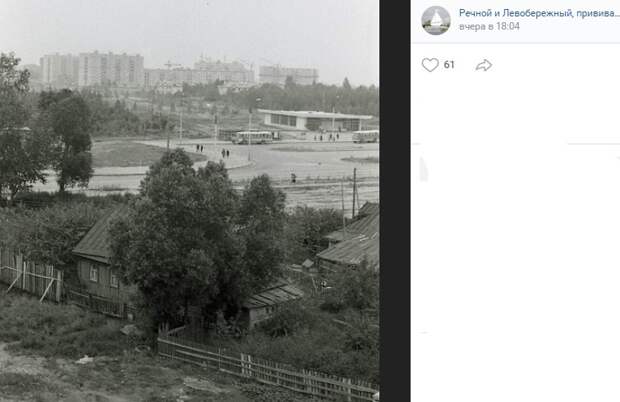The image size is (620, 402).
Task: Click the parked bus in the photo
Action: (x=252, y=137)
